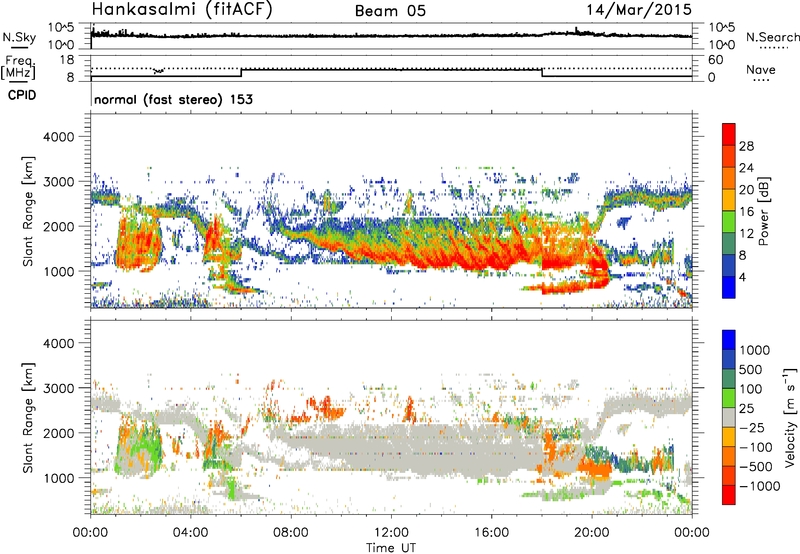Image resolution: width=800 pixels, height=554 pixels.
Task: Click the "20:00" time tick label
Action: [592, 533]
